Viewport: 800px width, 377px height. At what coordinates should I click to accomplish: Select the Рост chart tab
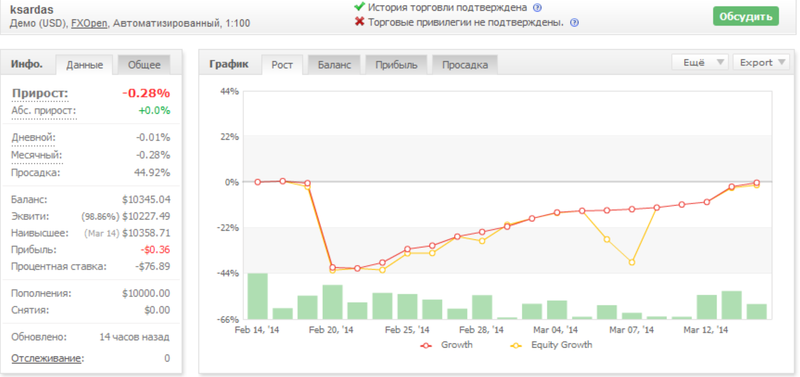282,65
